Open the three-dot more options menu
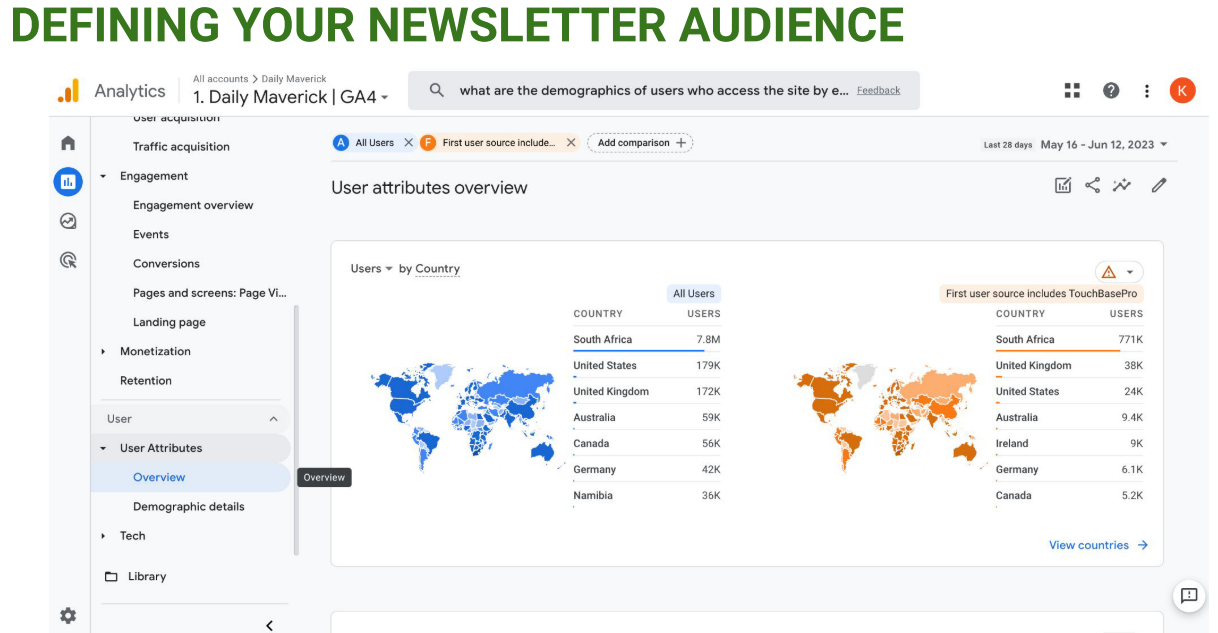The width and height of the screenshot is (1218, 633). [1146, 91]
